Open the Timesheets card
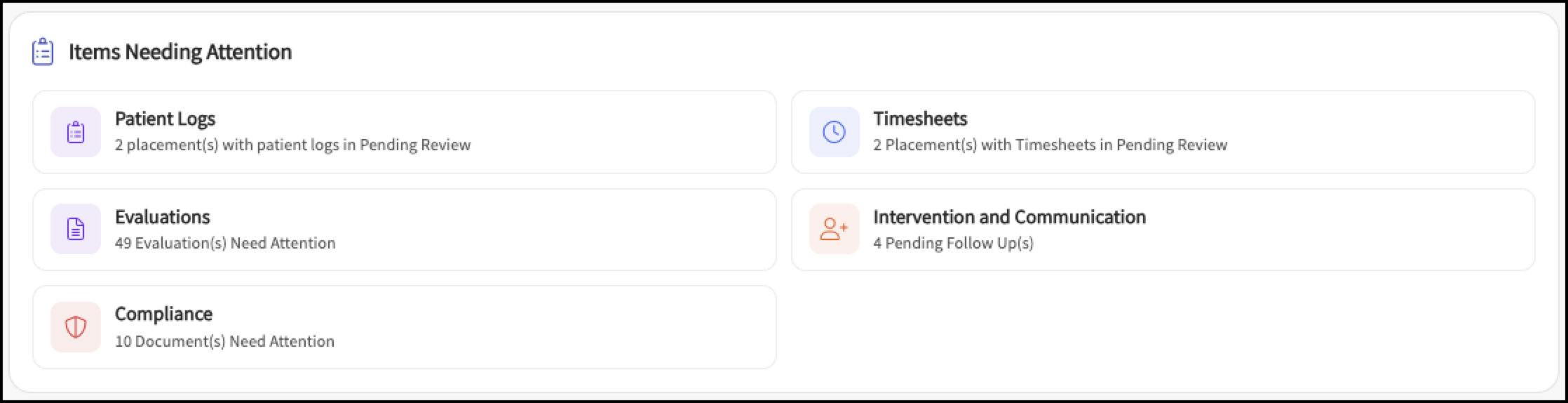This screenshot has width=1568, height=403. [x=1163, y=132]
